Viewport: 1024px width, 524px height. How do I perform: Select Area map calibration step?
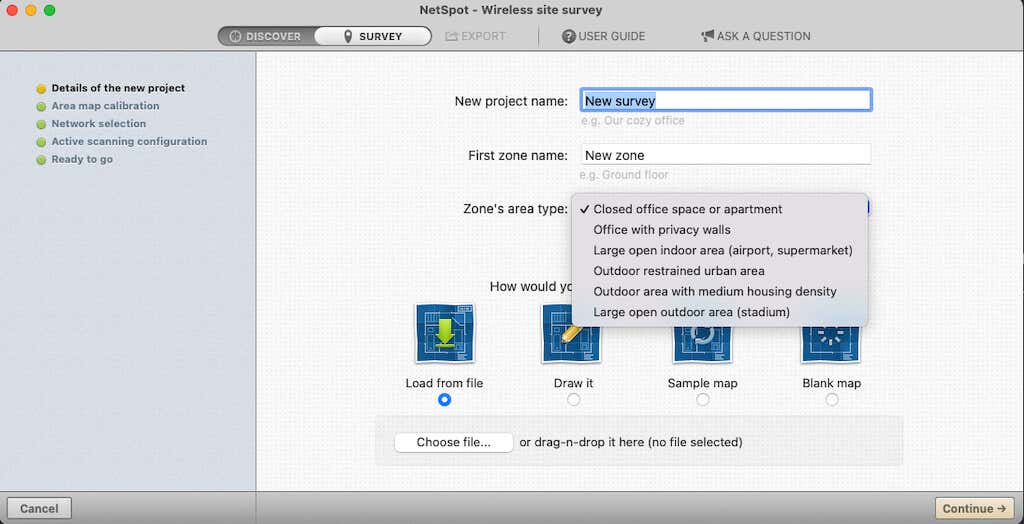tap(105, 106)
